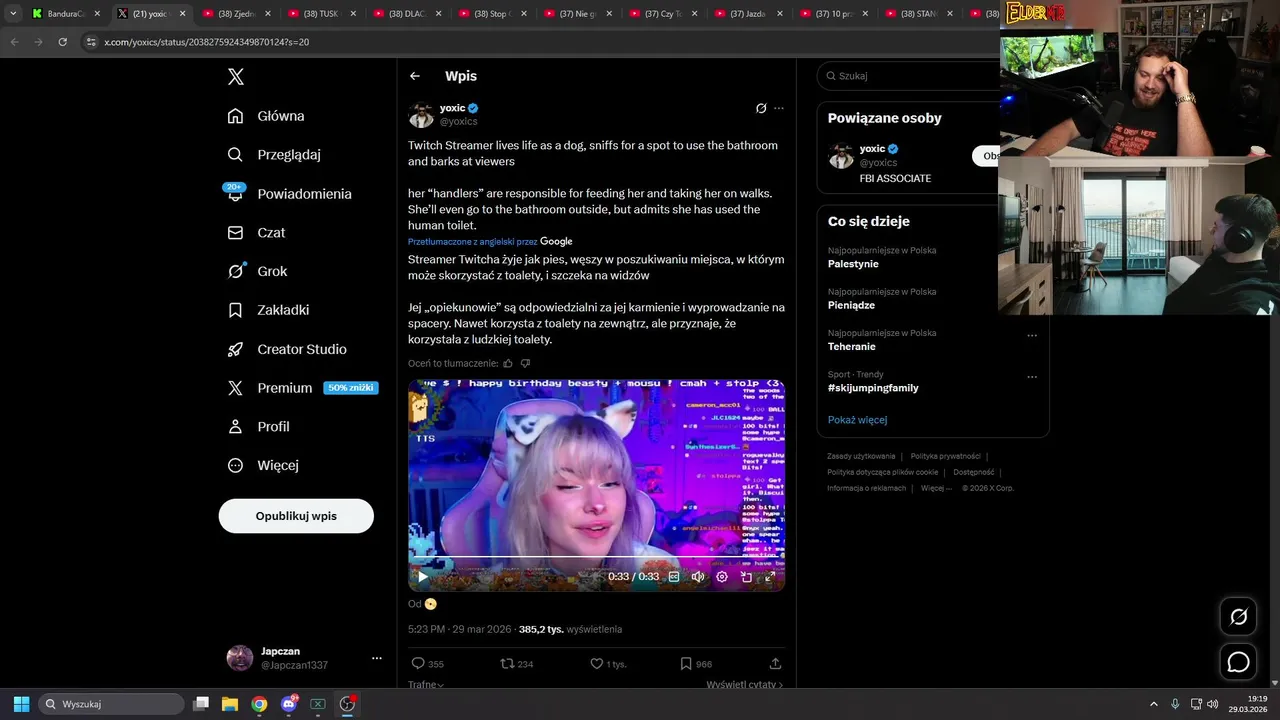Repost the post with 234 reposts
Image resolution: width=1280 pixels, height=720 pixels.
(517, 664)
